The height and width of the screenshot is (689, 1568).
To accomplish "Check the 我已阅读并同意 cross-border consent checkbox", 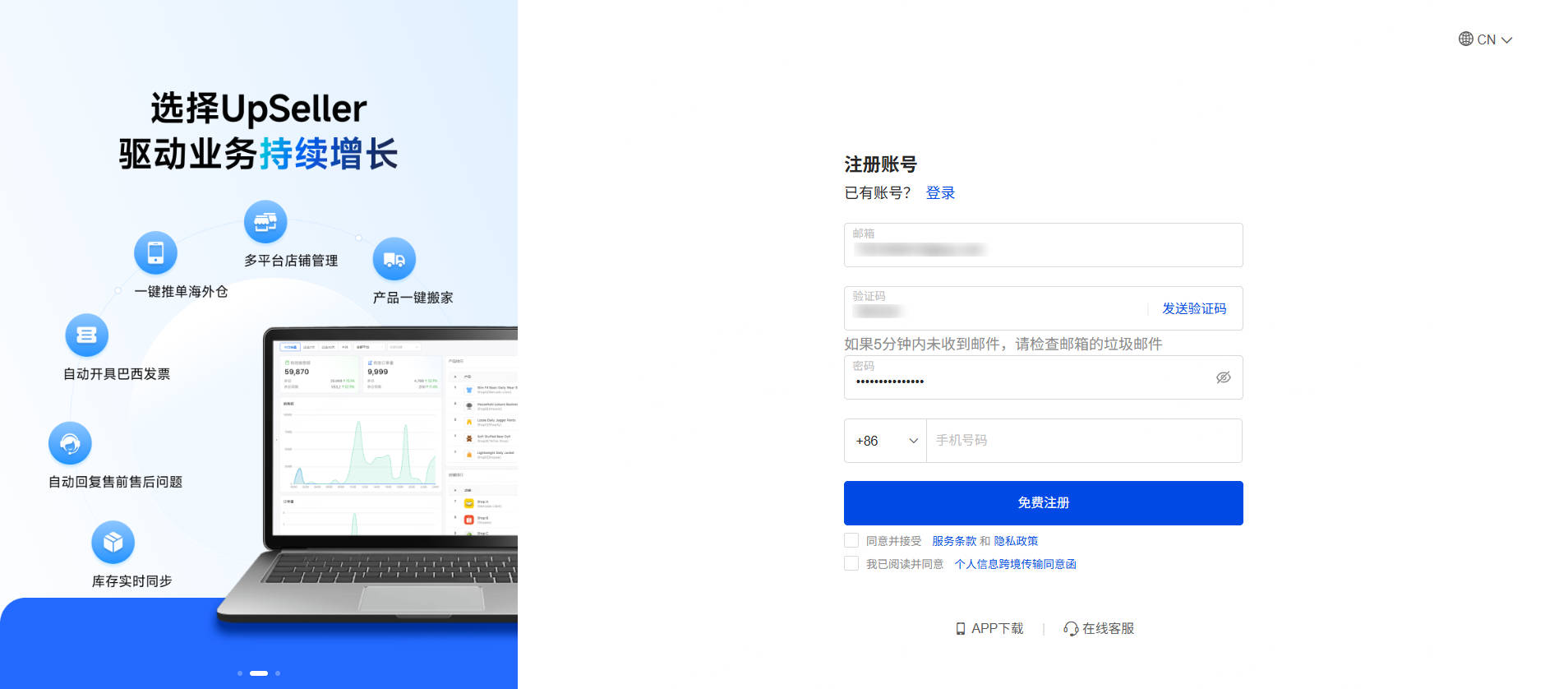I will click(x=851, y=563).
